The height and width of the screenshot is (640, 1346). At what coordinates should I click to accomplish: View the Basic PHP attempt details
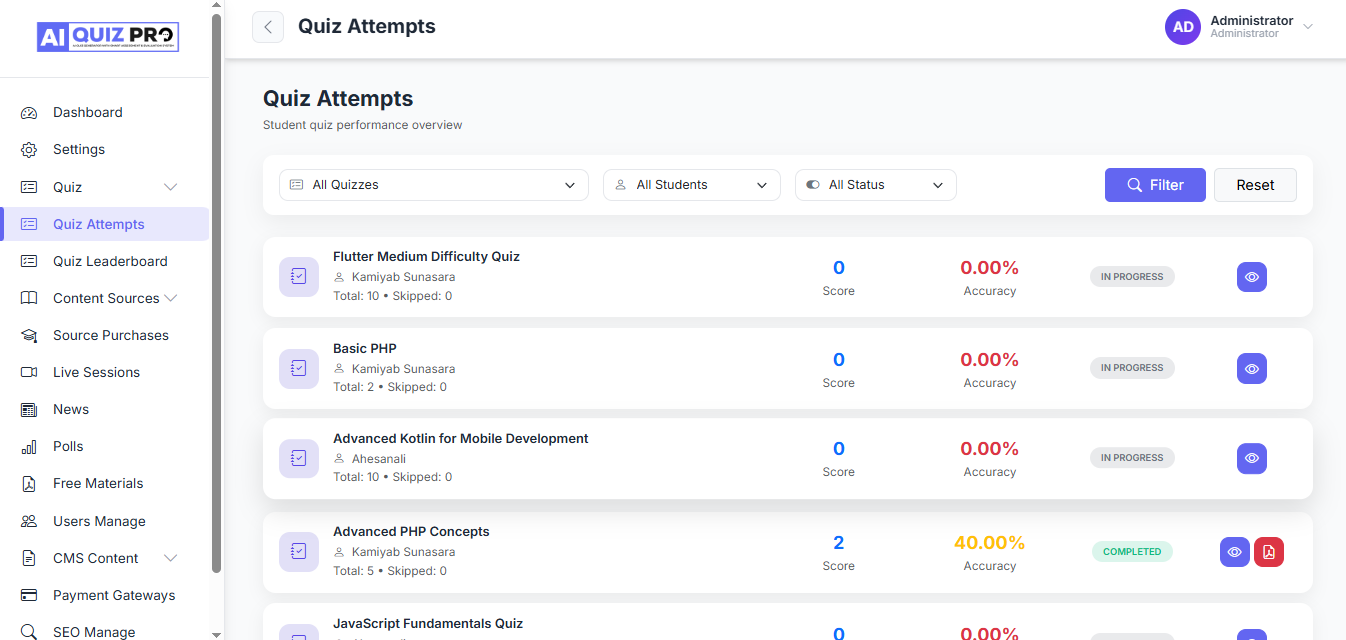pyautogui.click(x=1252, y=368)
